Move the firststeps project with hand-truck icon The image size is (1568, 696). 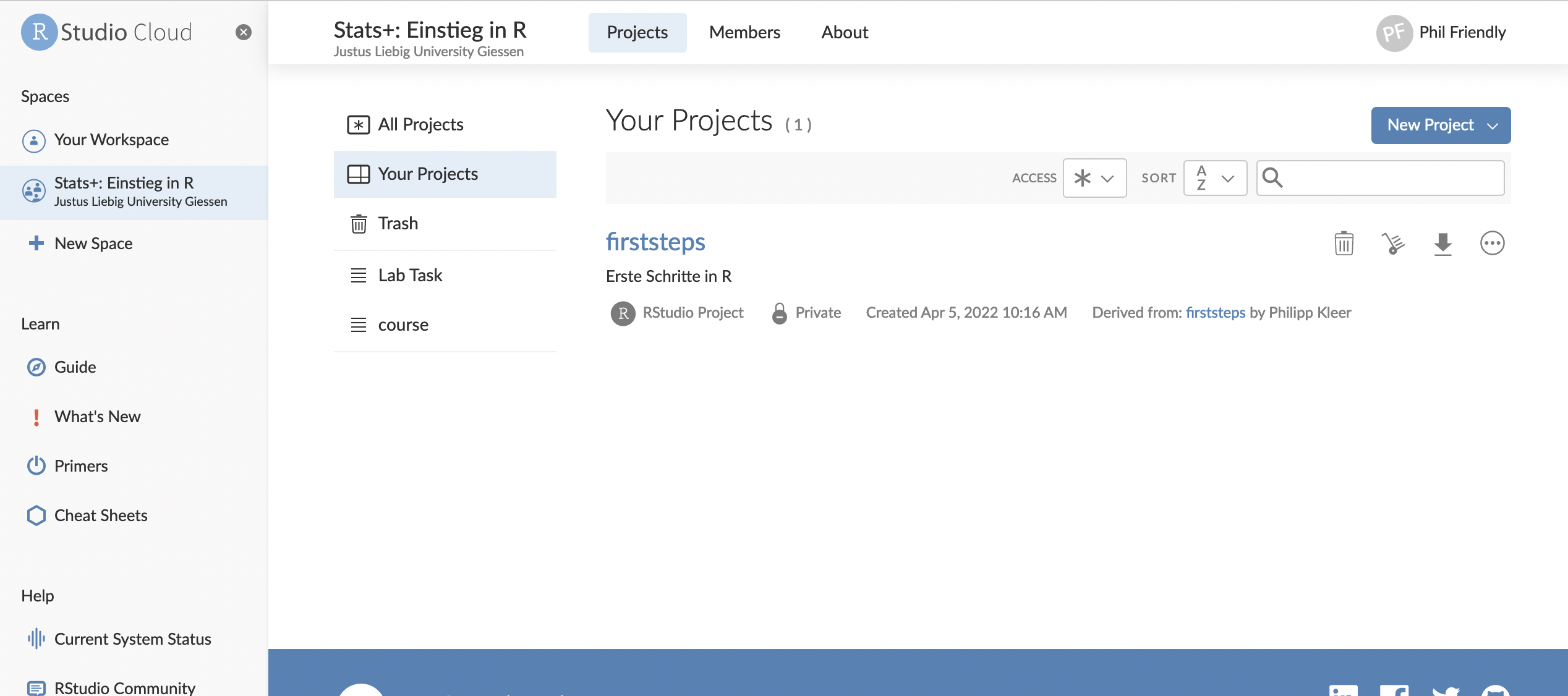1393,244
